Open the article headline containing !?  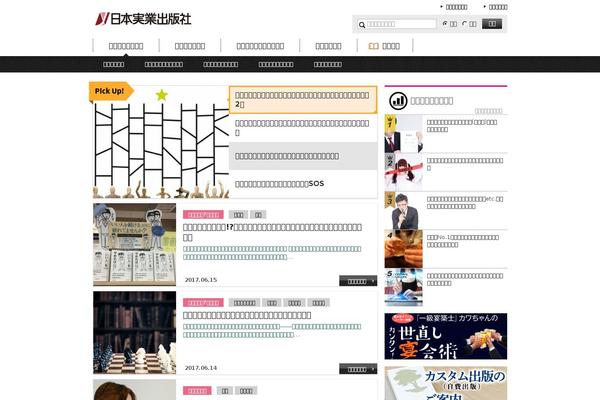coord(272,232)
